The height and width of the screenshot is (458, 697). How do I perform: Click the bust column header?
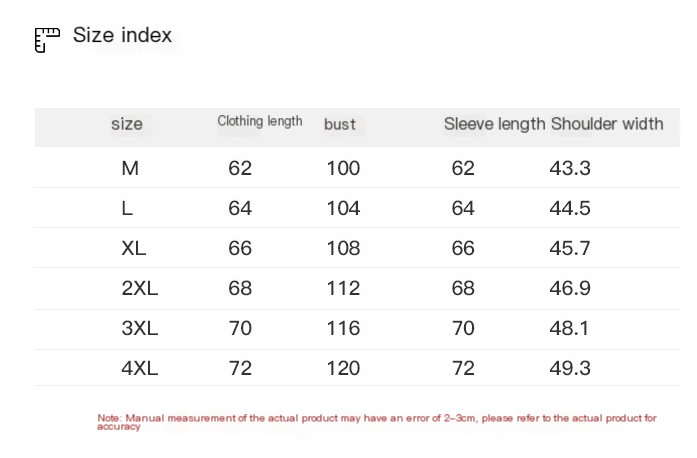tap(340, 124)
